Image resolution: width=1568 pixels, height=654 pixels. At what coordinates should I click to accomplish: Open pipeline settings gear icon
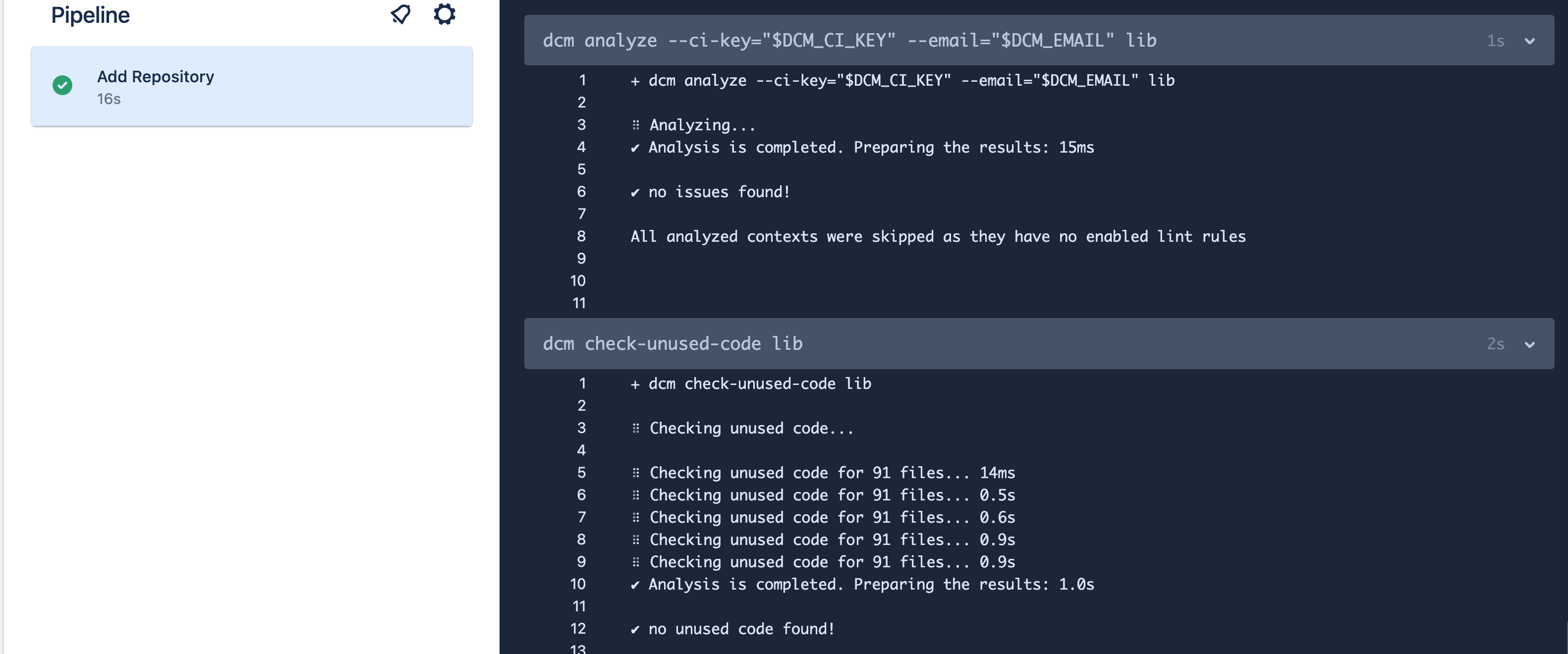click(445, 14)
